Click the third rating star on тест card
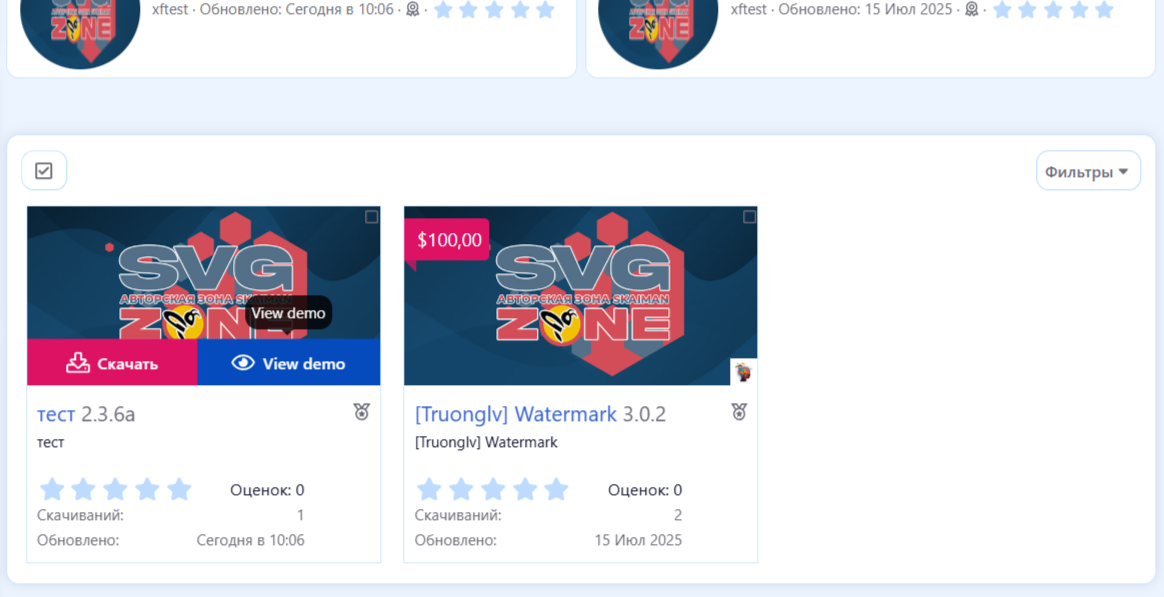The height and width of the screenshot is (597, 1164). pos(115,489)
